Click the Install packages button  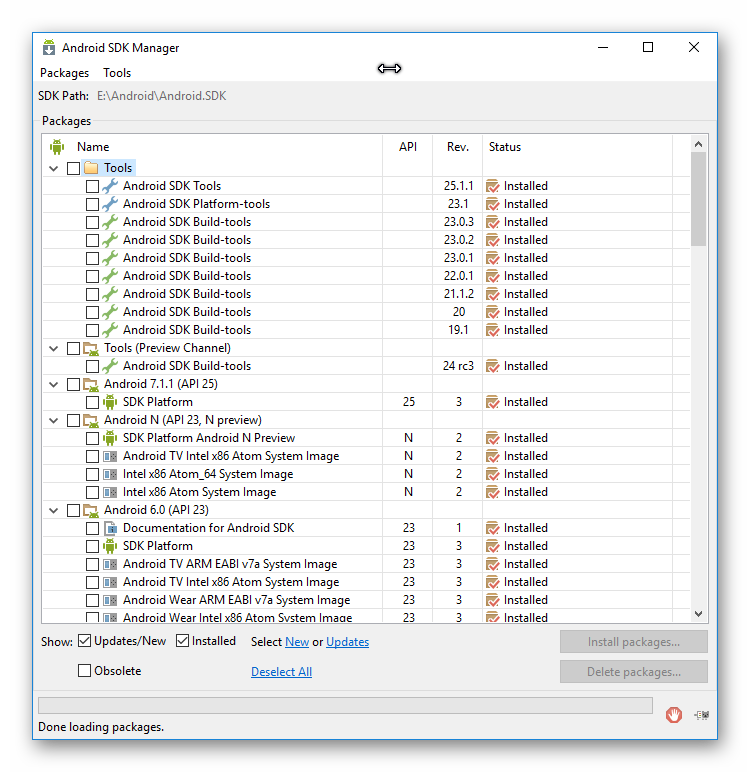click(x=634, y=642)
